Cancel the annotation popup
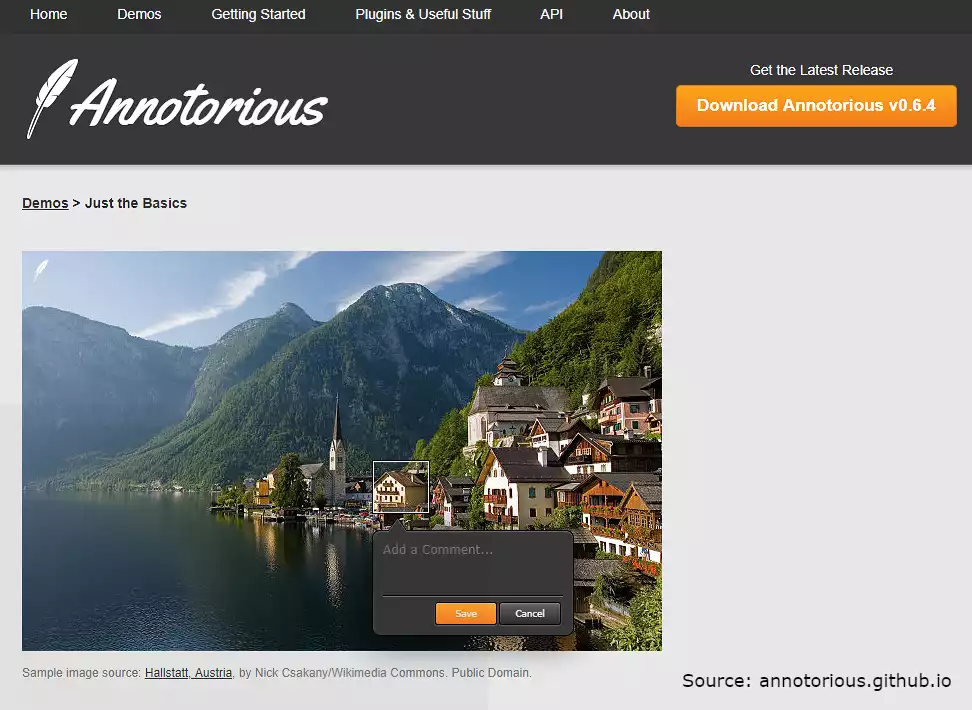This screenshot has width=972, height=710. pos(529,613)
